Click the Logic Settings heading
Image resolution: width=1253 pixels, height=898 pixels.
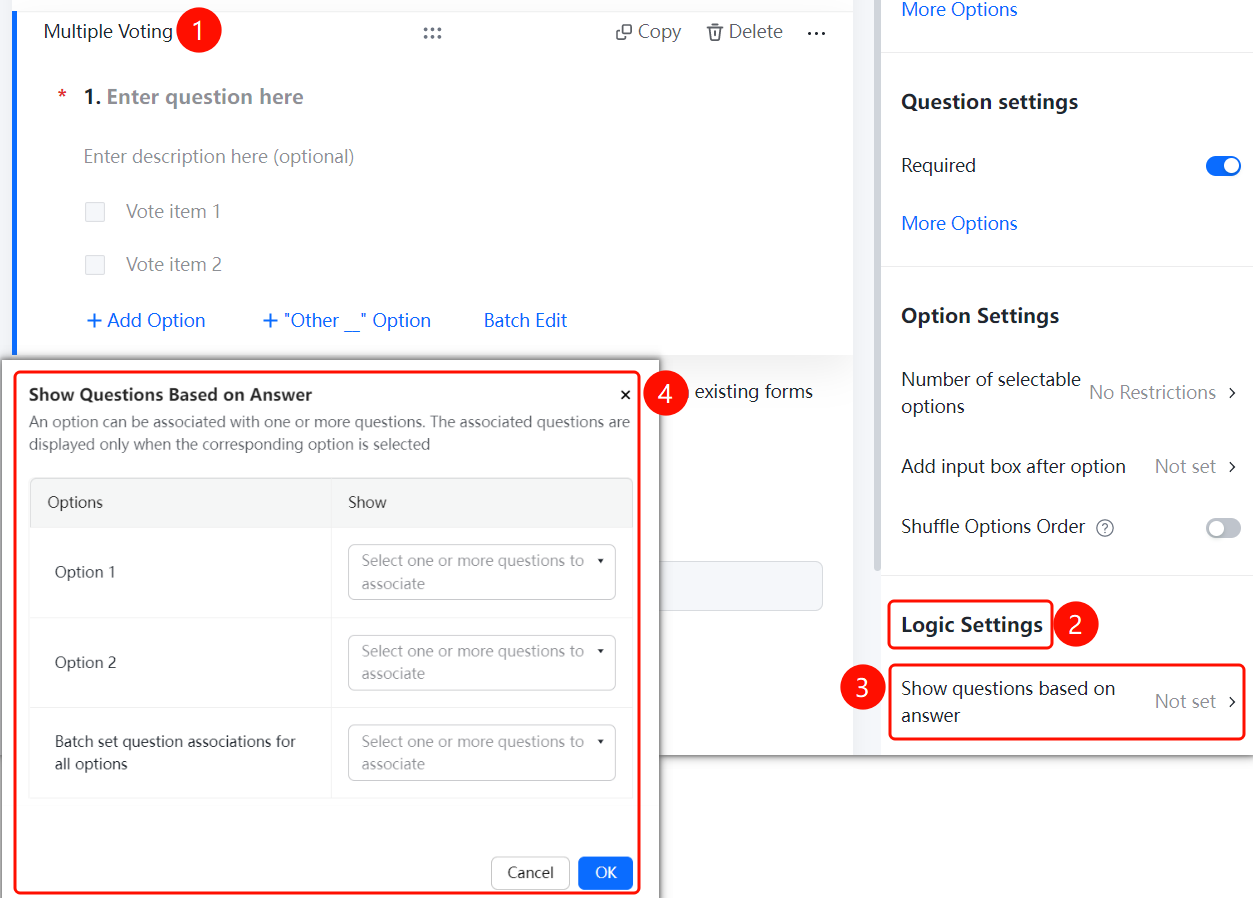click(x=972, y=625)
